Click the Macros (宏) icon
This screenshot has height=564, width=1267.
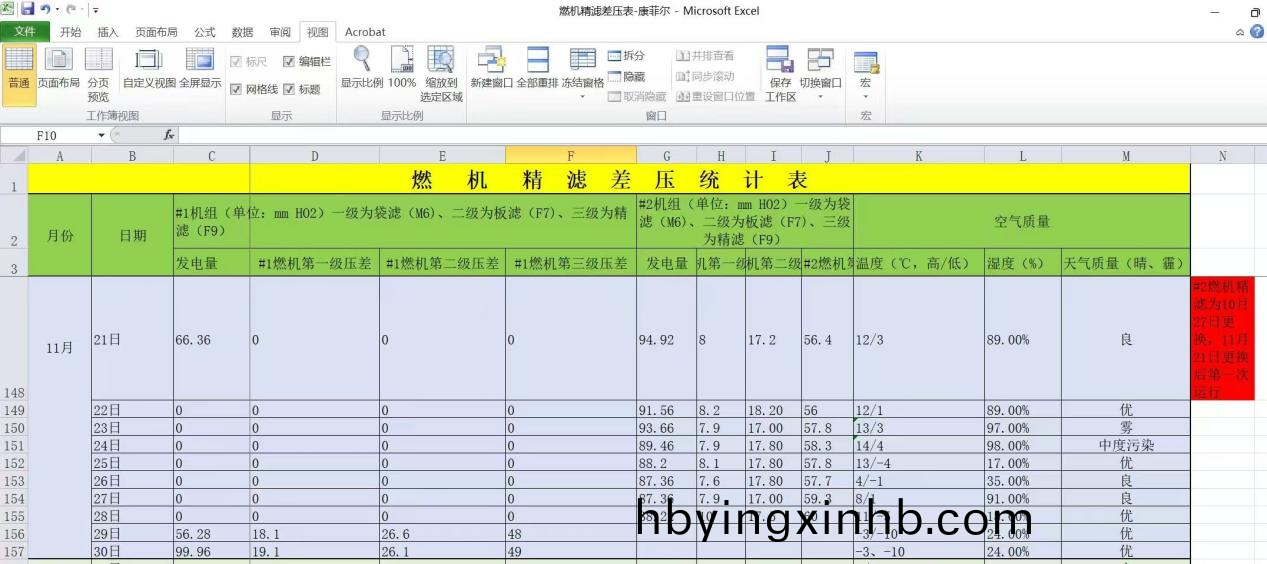point(866,62)
